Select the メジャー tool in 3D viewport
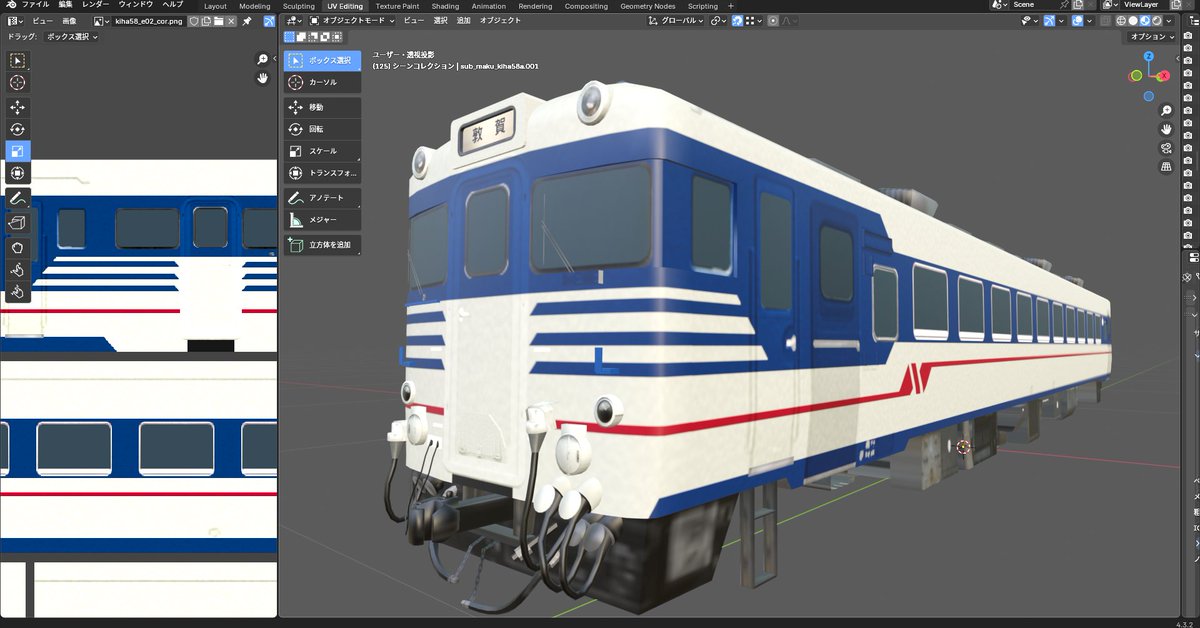Viewport: 1200px width, 628px height. click(x=322, y=220)
